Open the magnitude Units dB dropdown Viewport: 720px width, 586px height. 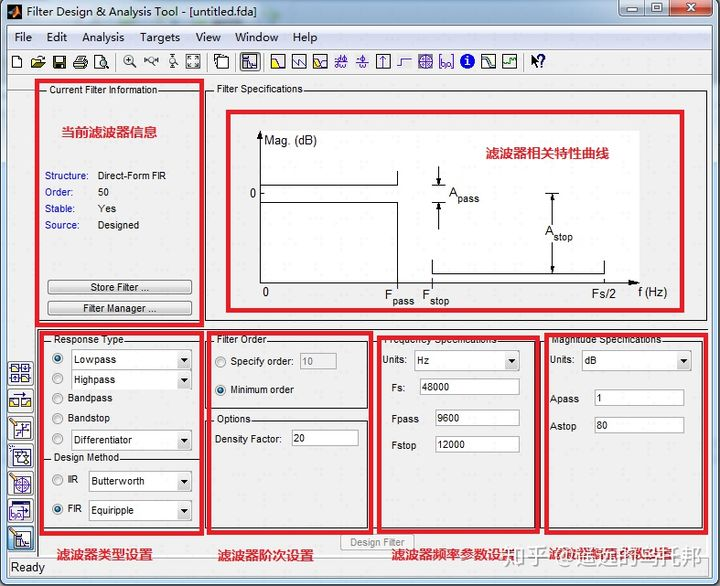pos(683,361)
